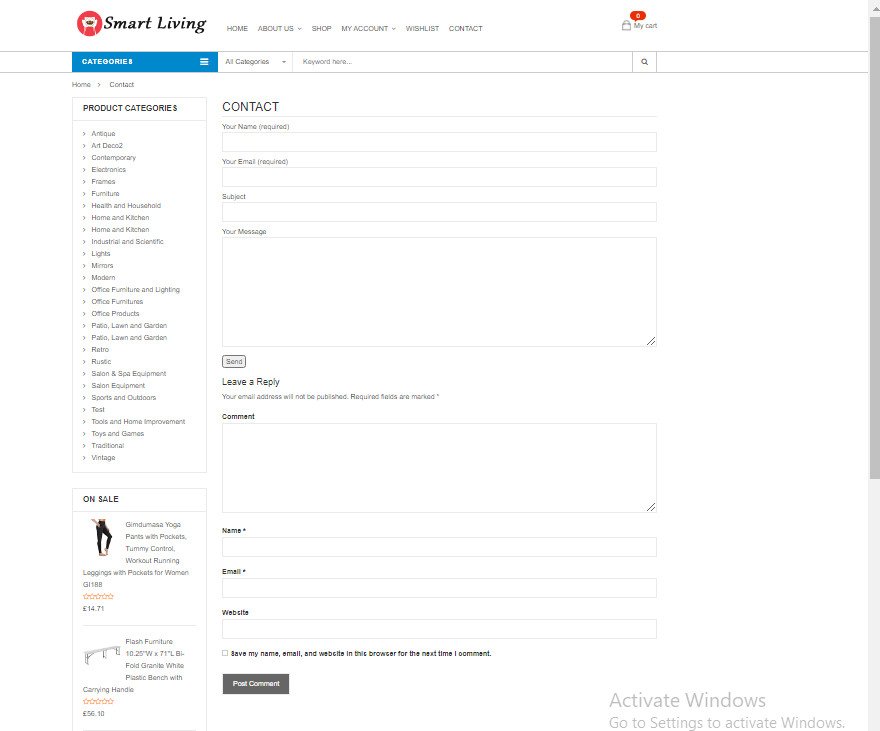The image size is (880, 731).
Task: Click the Post Comment button
Action: [x=255, y=684]
